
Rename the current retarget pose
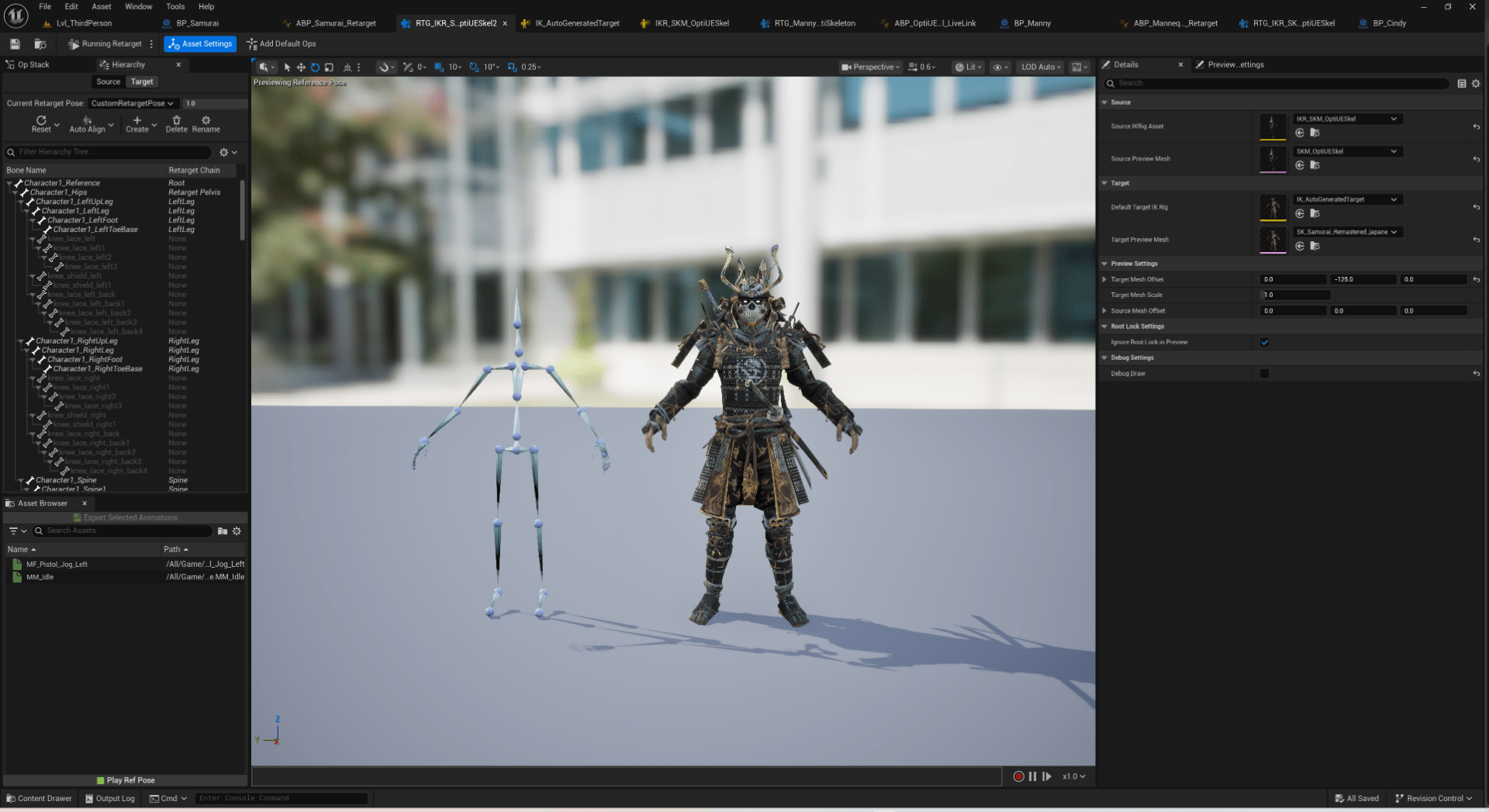coord(206,124)
